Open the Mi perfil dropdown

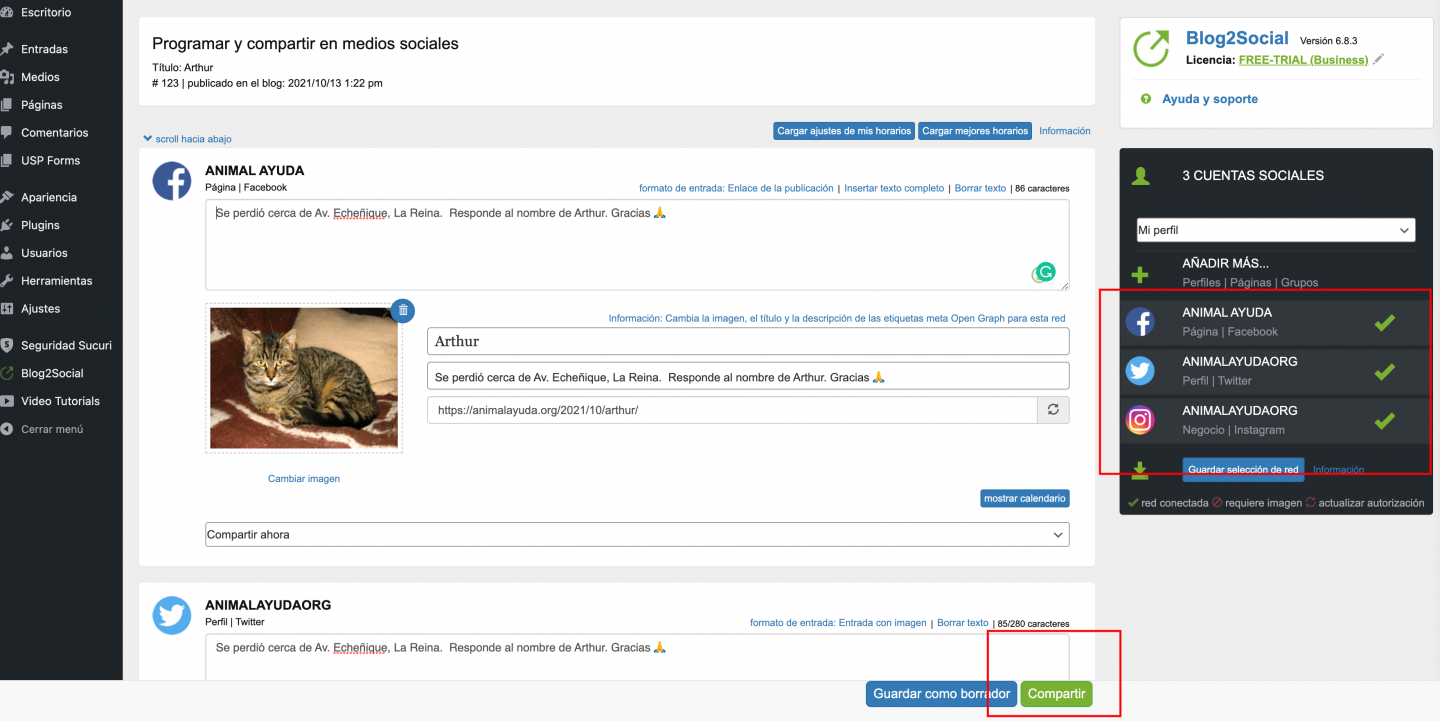[x=1275, y=230]
